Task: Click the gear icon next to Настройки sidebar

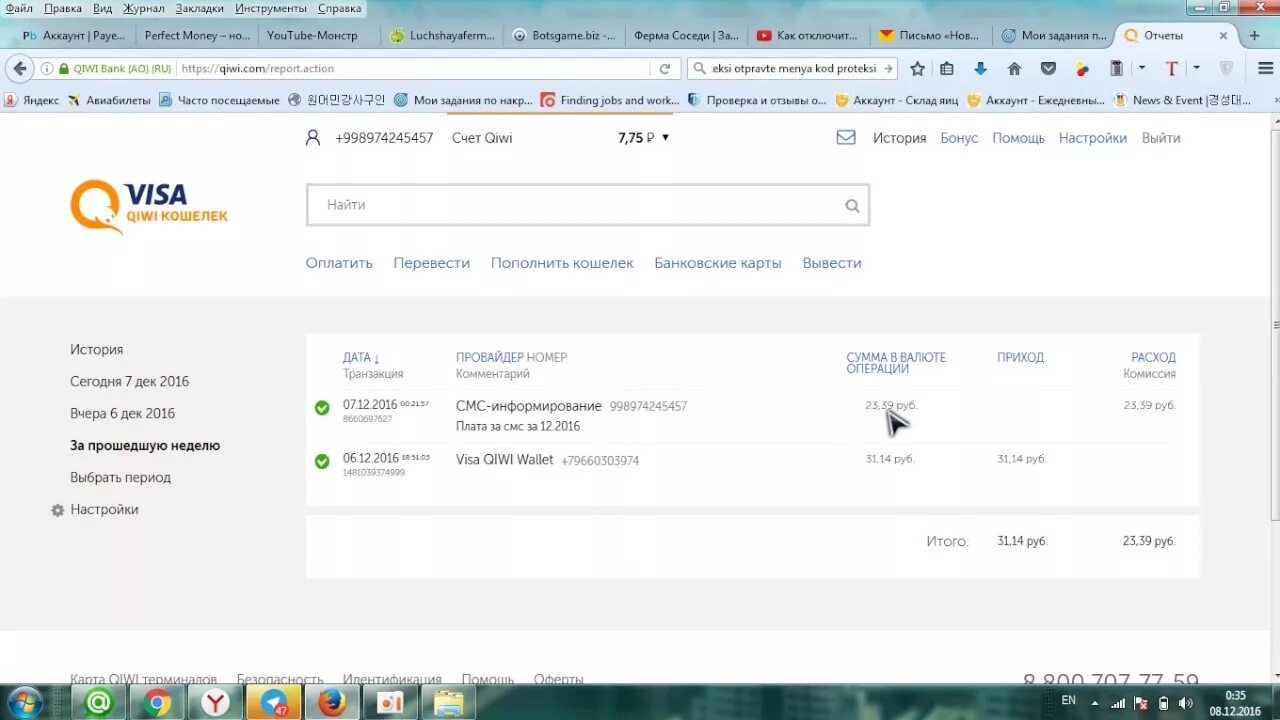Action: tap(58, 510)
